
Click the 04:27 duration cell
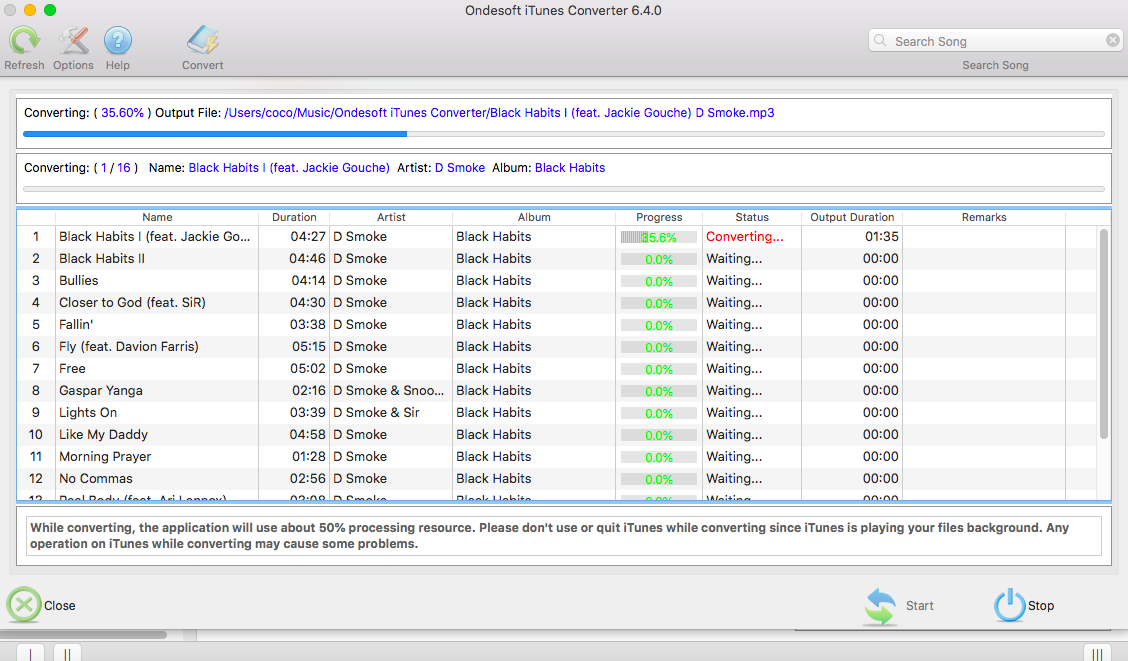(x=308, y=237)
